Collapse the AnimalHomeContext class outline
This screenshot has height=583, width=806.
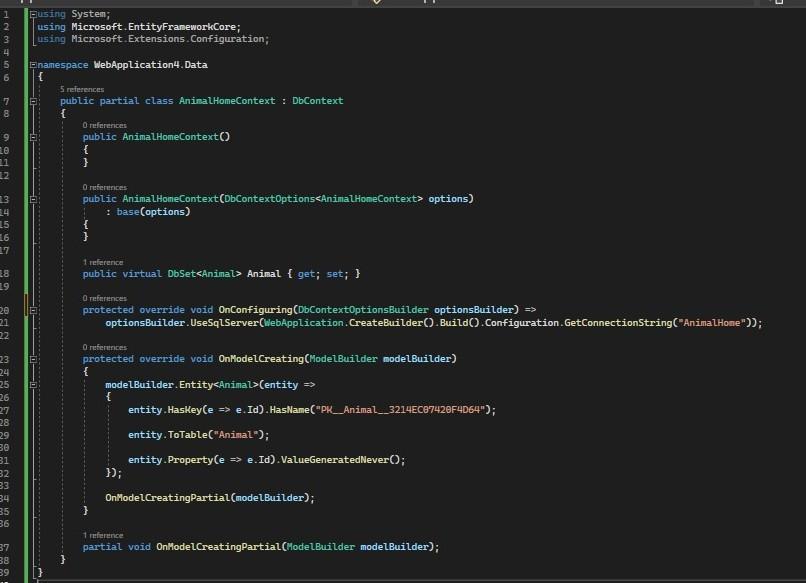tap(33, 101)
